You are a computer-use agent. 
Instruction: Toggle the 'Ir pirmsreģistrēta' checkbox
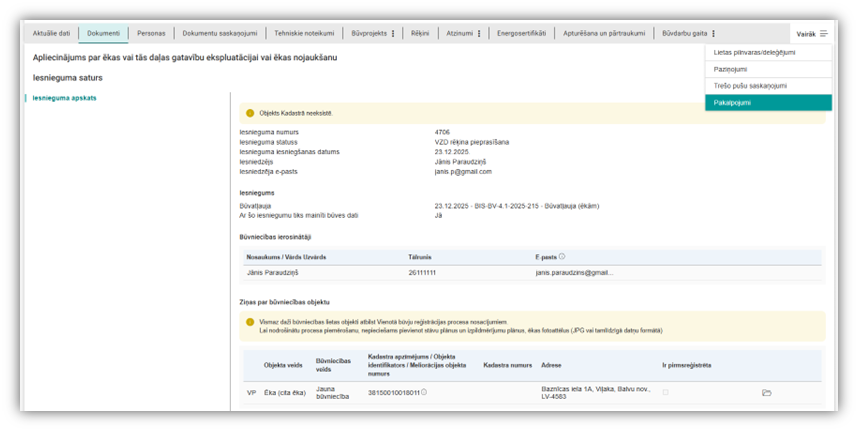pyautogui.click(x=666, y=393)
